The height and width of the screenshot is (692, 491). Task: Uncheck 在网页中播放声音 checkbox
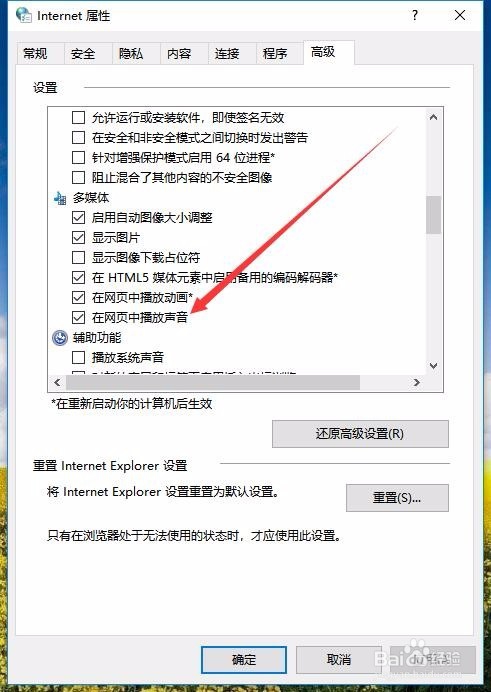pos(79,317)
